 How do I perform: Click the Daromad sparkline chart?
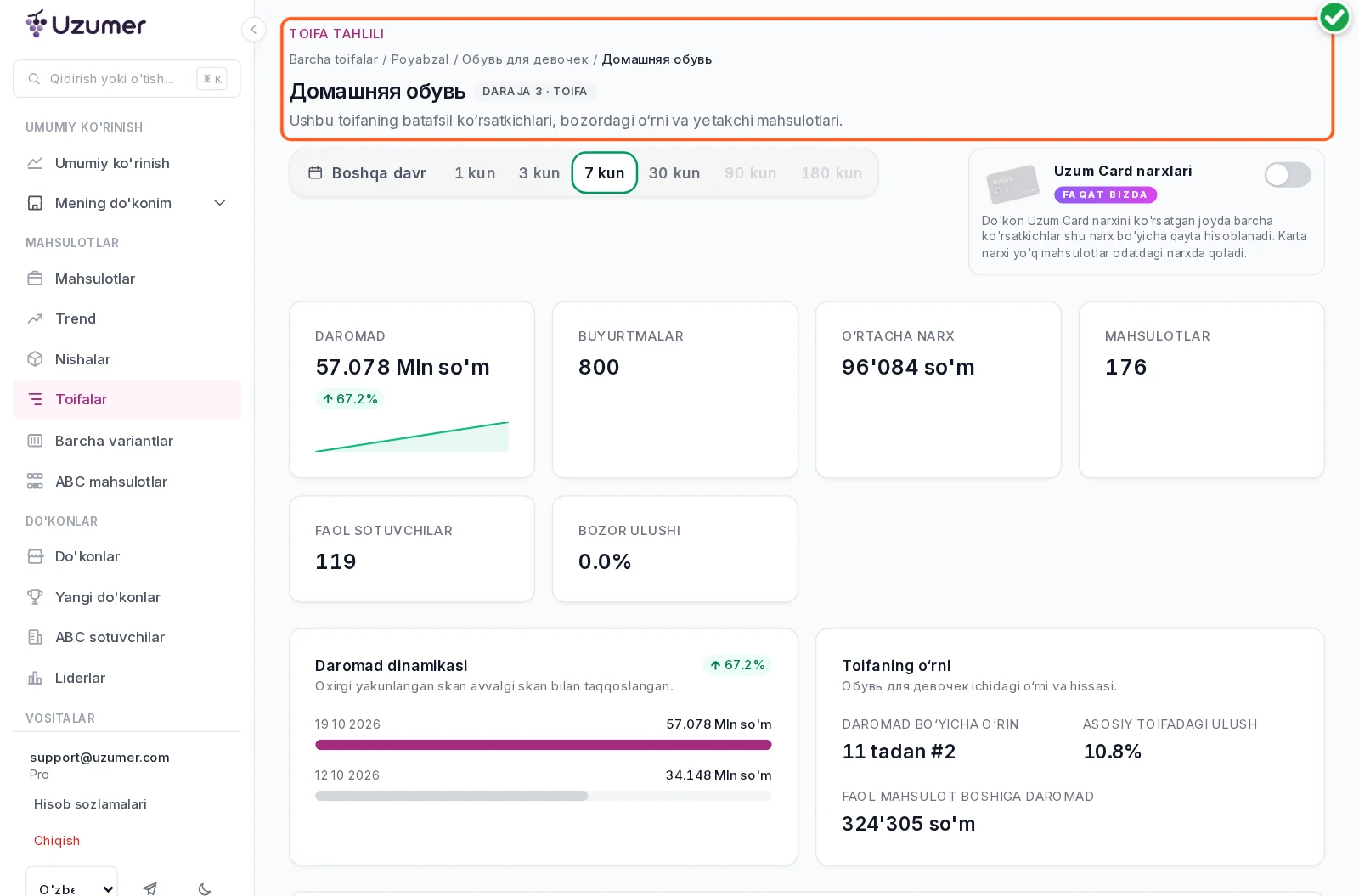412,437
